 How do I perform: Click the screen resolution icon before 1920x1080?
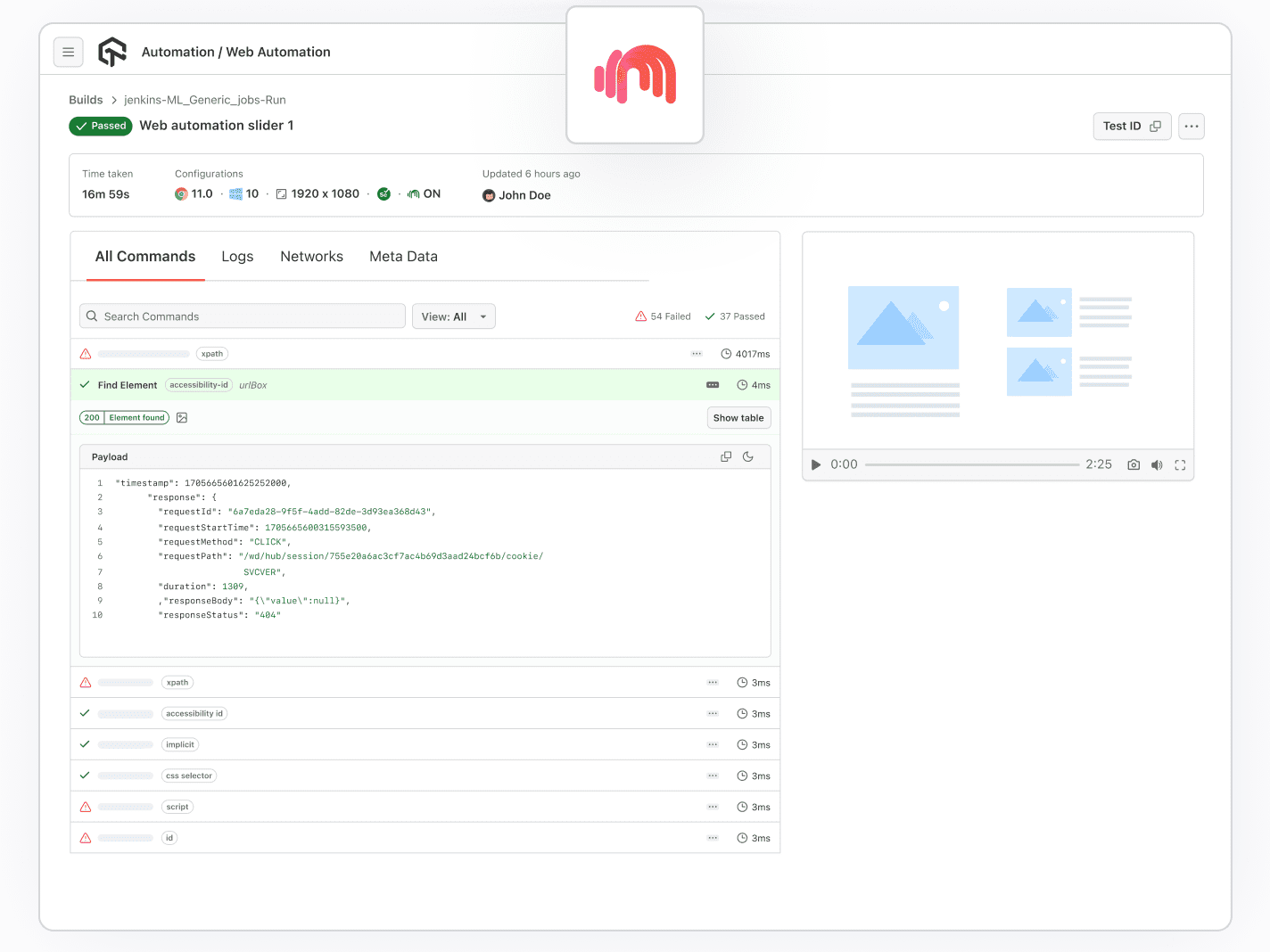click(x=281, y=193)
